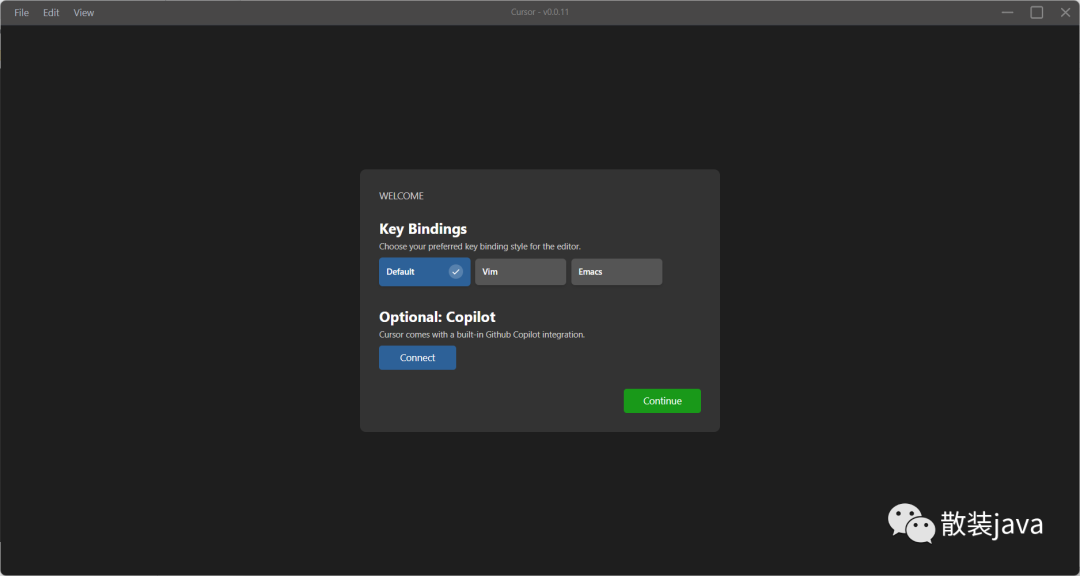Open the Edit menu
The image size is (1080, 576).
(x=51, y=12)
